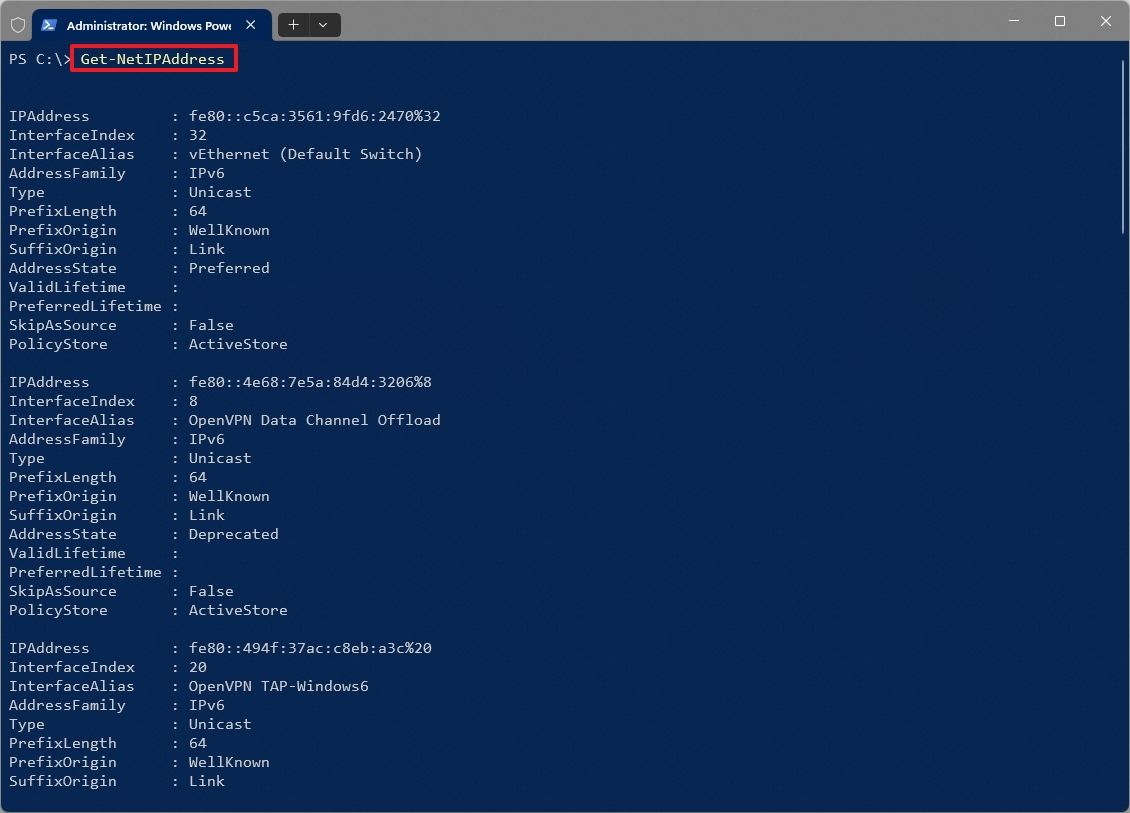This screenshot has height=813, width=1130.
Task: Open the new tab profile dropdown chevron
Action: click(x=322, y=25)
